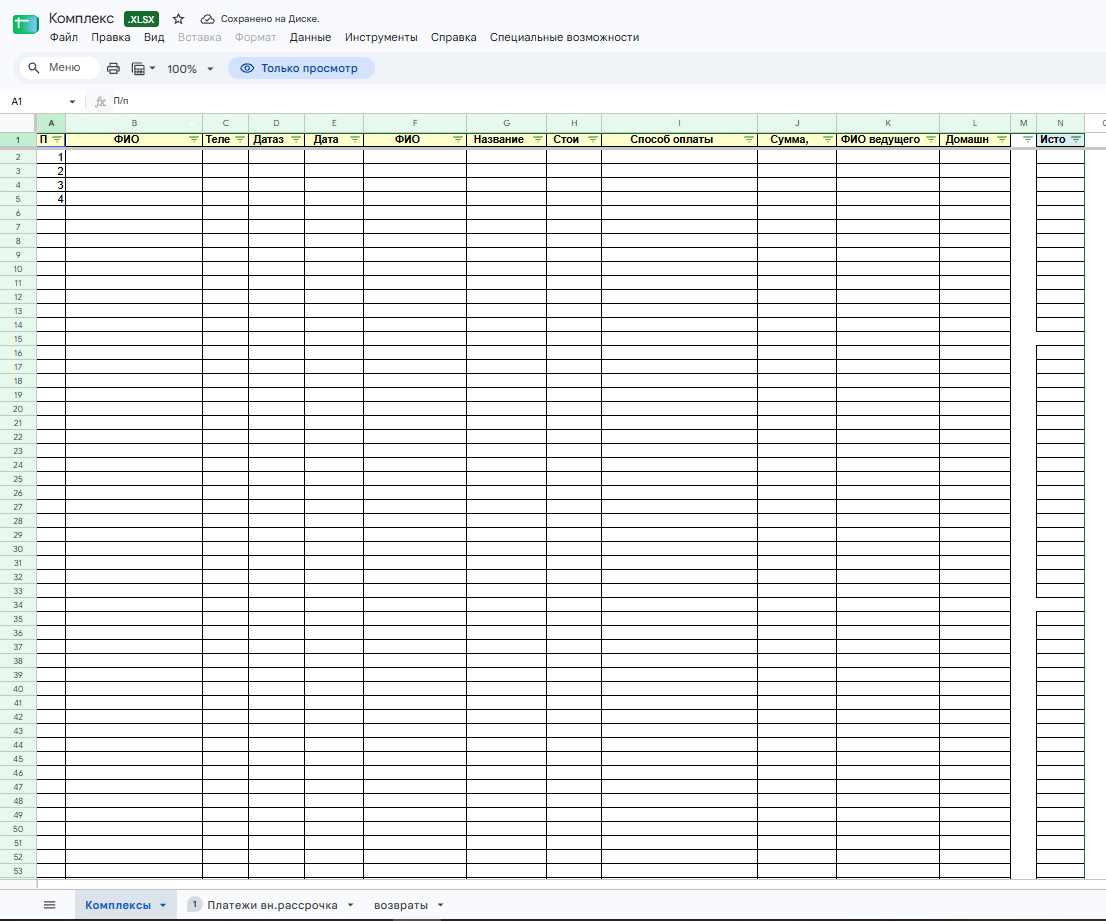Image resolution: width=1106 pixels, height=921 pixels.
Task: Open filter on Способ оплаты column
Action: pos(749,140)
